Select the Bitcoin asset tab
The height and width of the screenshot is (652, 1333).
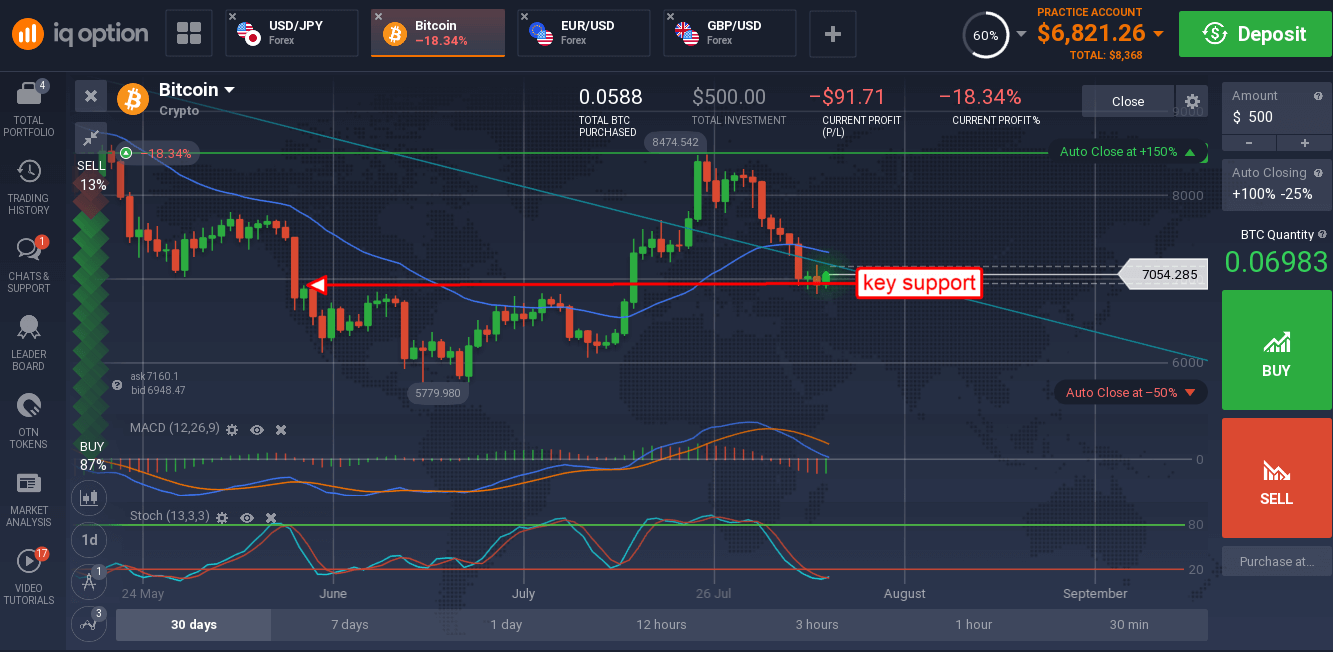coord(438,33)
